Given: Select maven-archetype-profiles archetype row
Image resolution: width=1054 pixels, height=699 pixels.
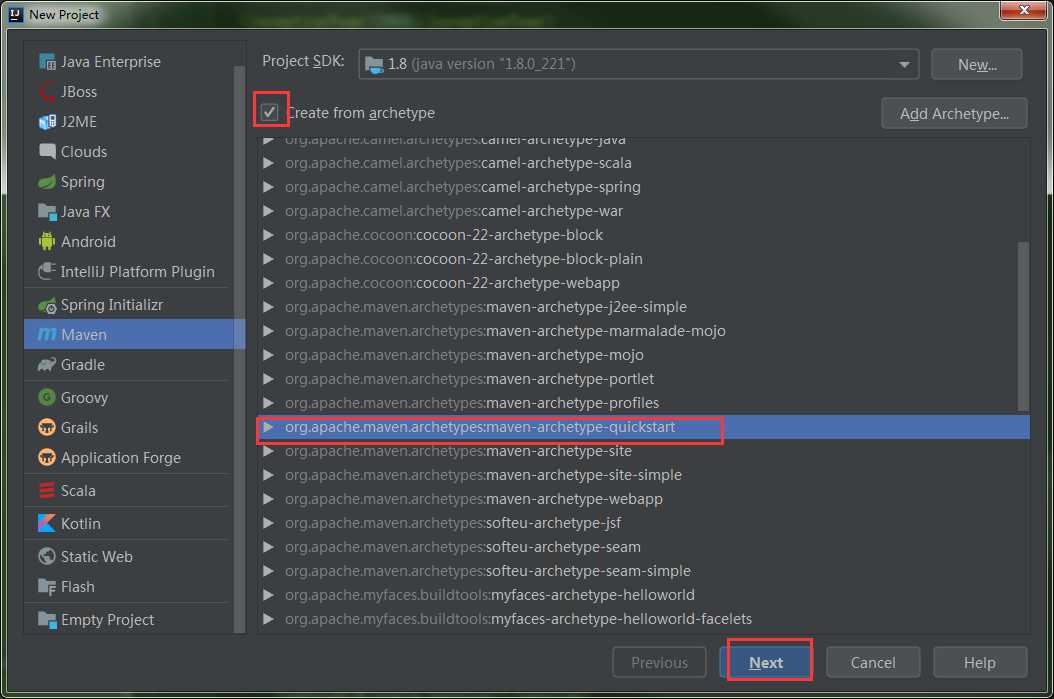Looking at the screenshot, I should click(x=643, y=403).
